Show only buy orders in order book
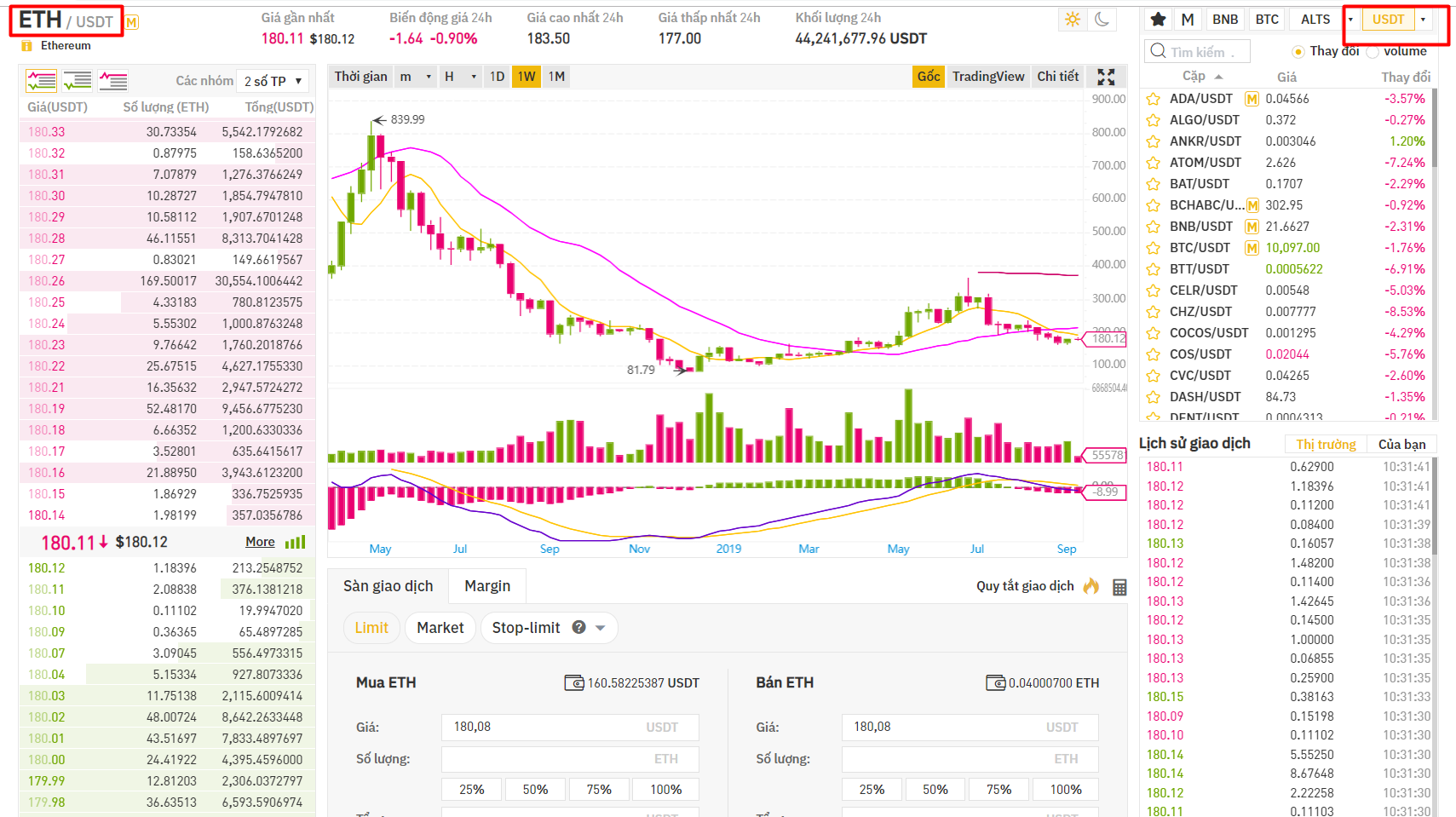 78,81
